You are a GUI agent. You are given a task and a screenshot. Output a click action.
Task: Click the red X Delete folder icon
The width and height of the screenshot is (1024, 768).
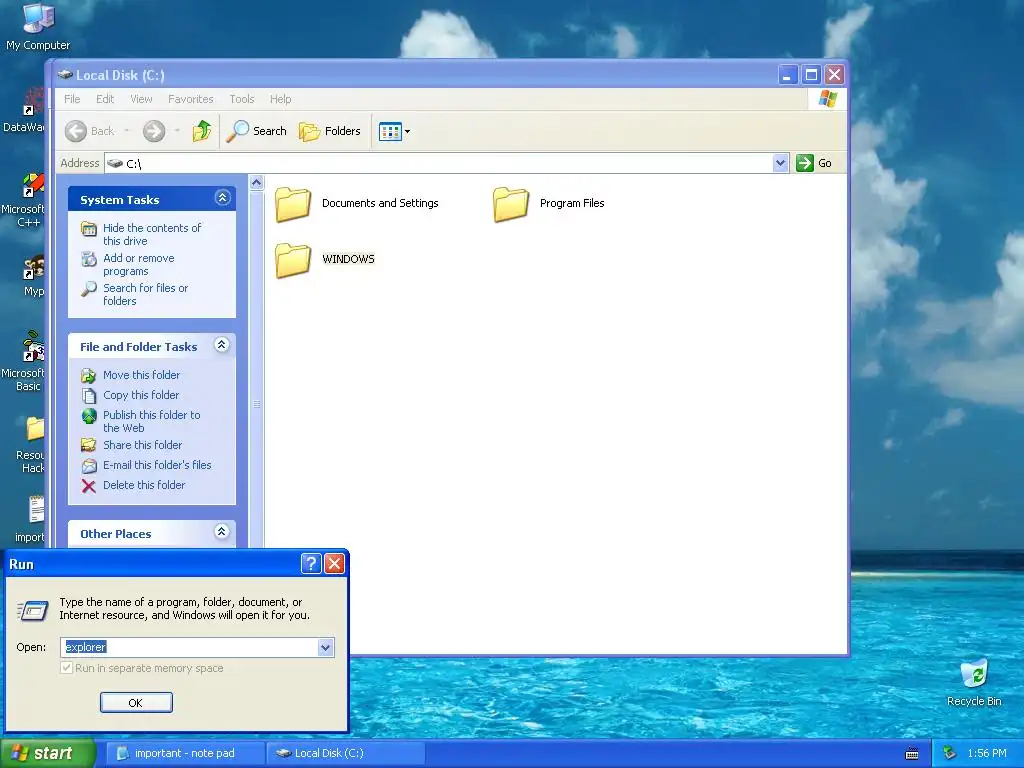pos(89,486)
